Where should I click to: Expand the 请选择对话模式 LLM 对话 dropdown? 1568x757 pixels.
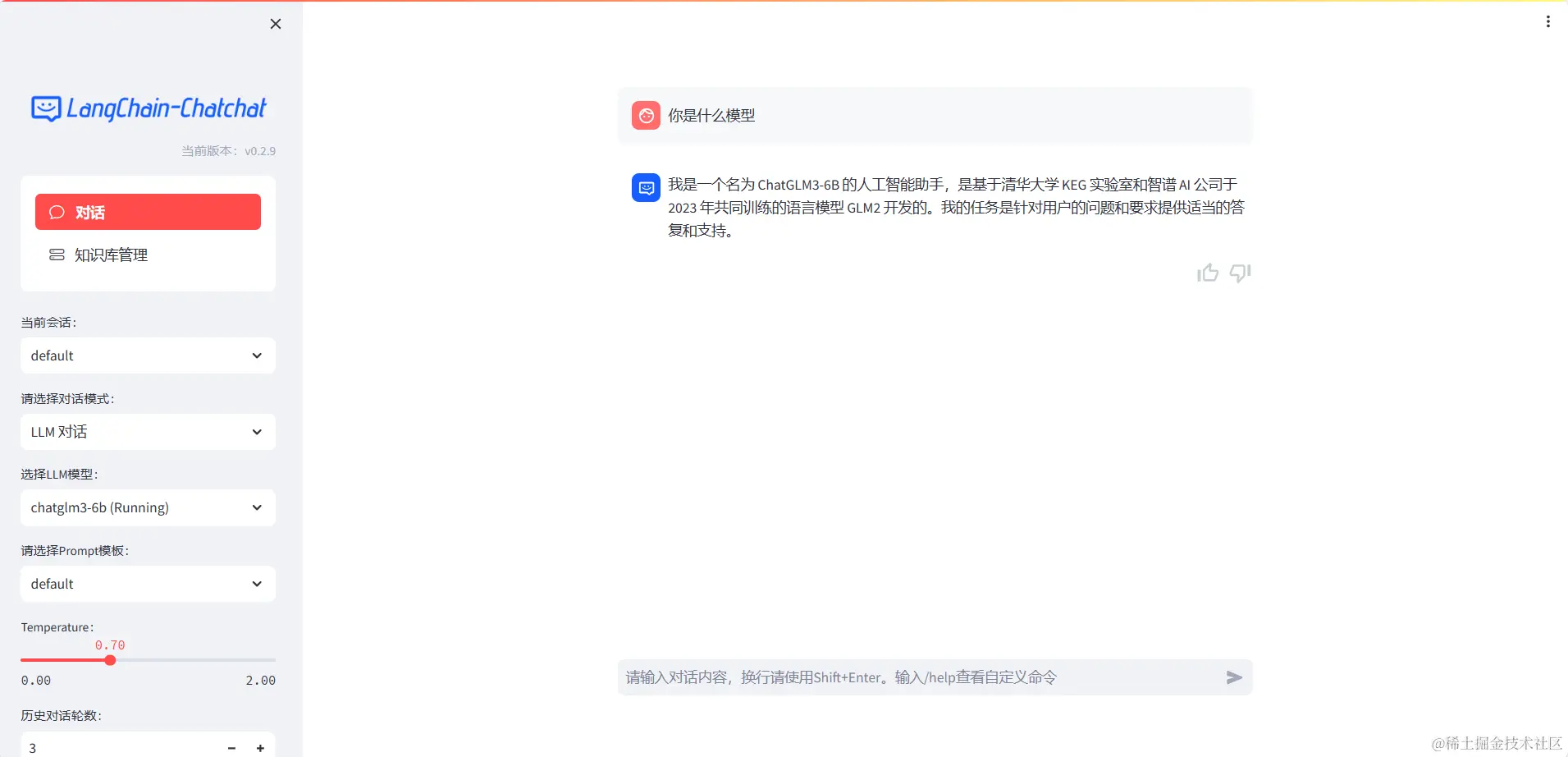pyautogui.click(x=148, y=432)
